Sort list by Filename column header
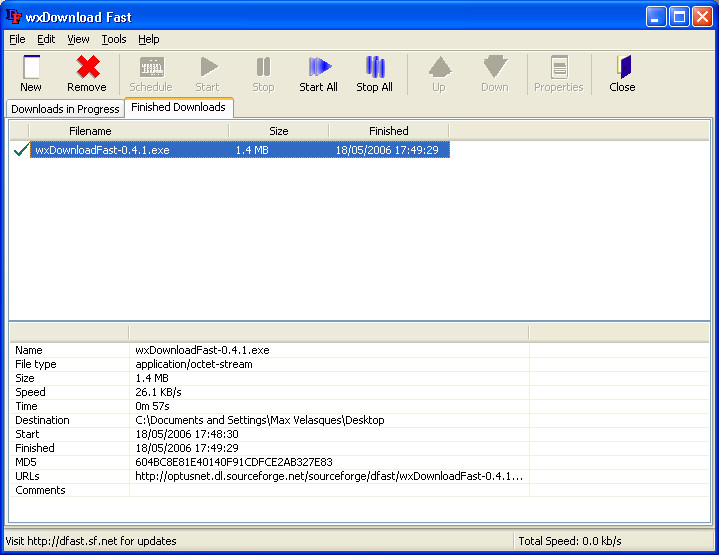 [128, 131]
